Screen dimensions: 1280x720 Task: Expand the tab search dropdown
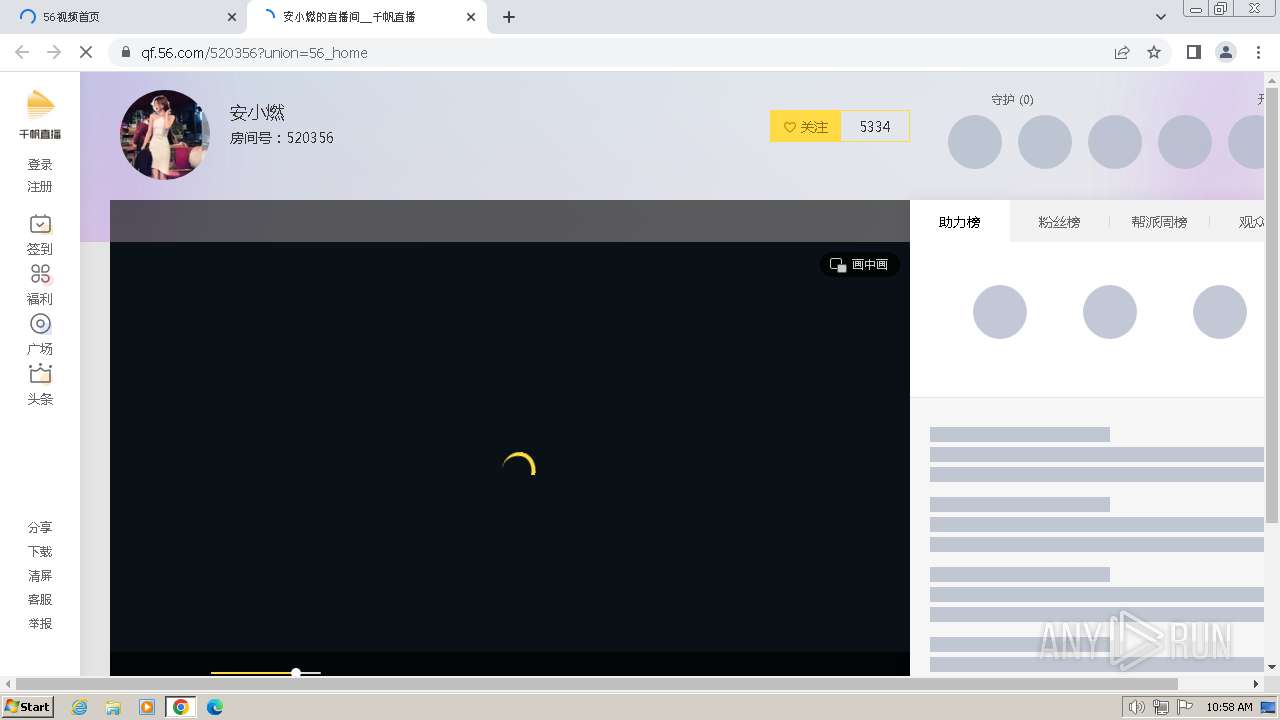coord(1161,17)
